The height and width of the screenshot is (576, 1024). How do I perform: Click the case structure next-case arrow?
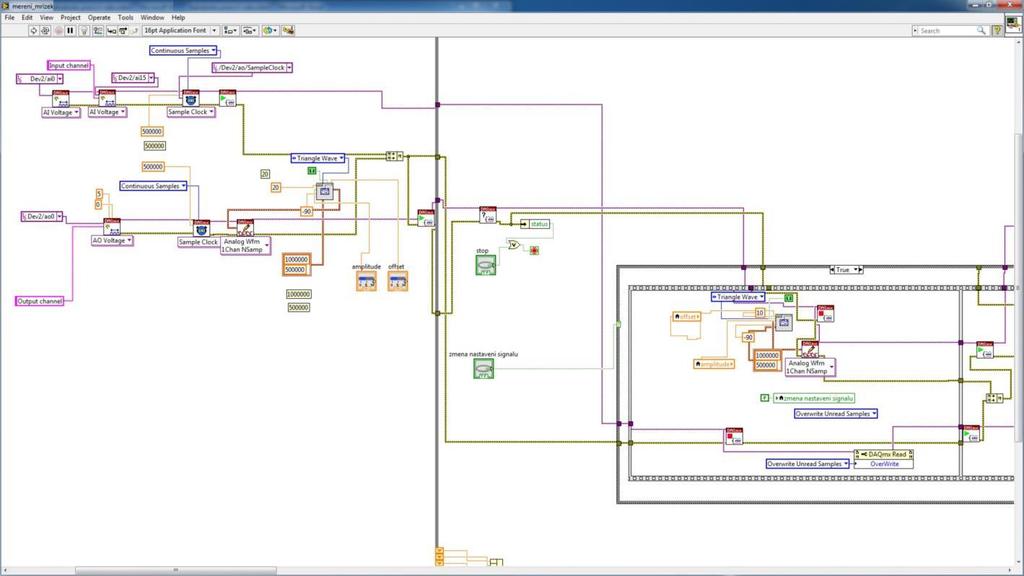861,269
